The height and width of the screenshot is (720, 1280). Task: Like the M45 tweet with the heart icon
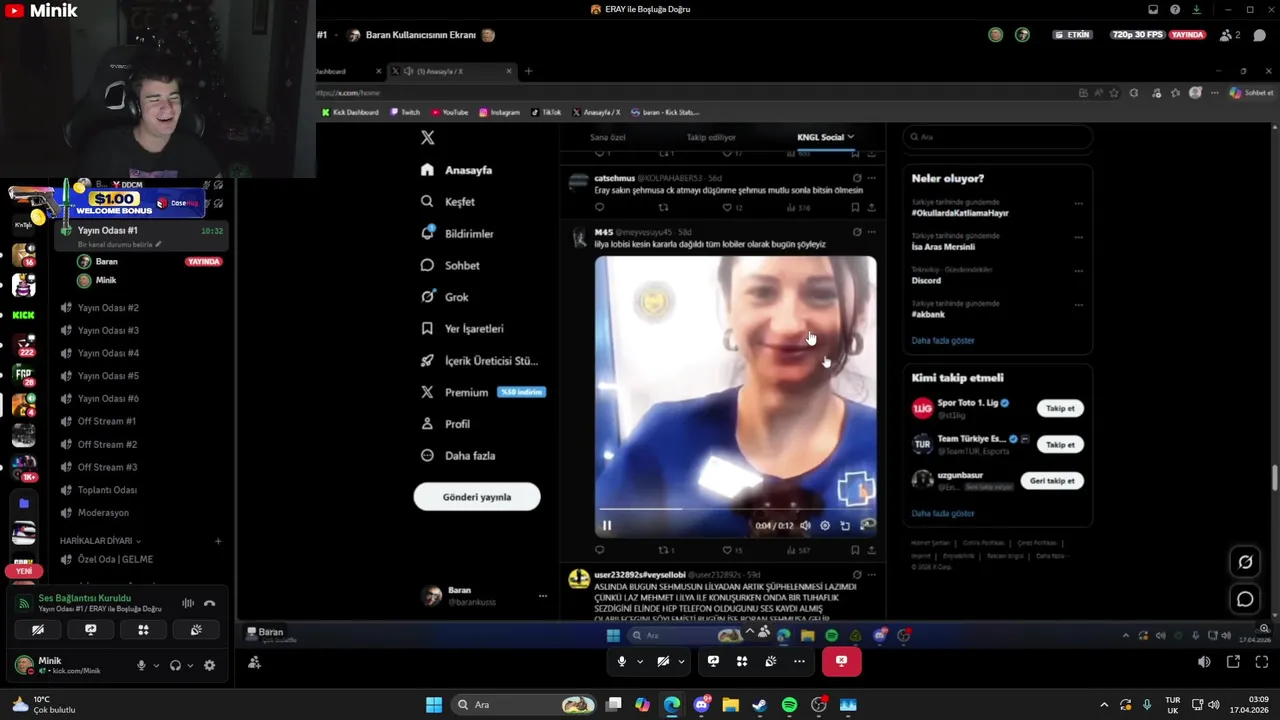[728, 550]
